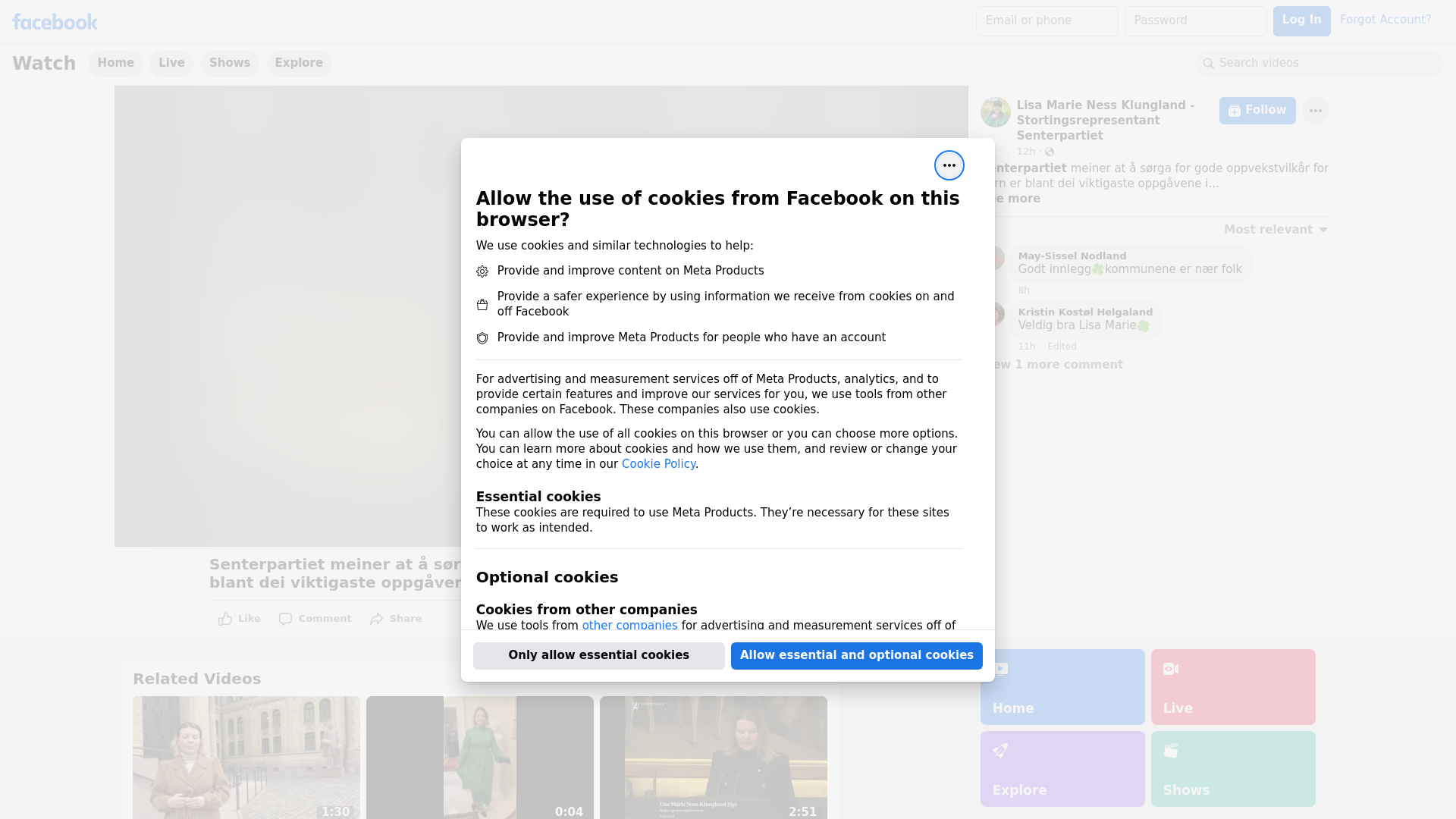Open May-Sissel Nodland's profile
This screenshot has width=1456, height=819.
tap(1072, 256)
